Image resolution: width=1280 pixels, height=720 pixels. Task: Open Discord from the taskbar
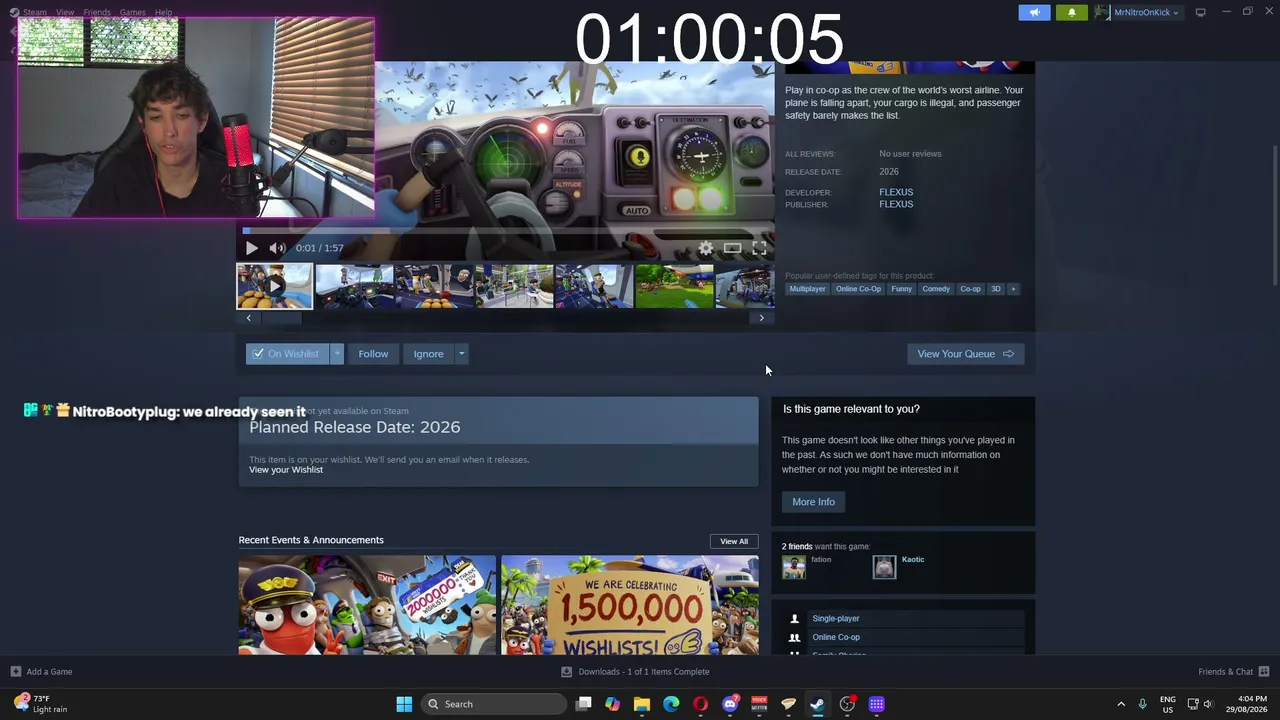tap(730, 704)
